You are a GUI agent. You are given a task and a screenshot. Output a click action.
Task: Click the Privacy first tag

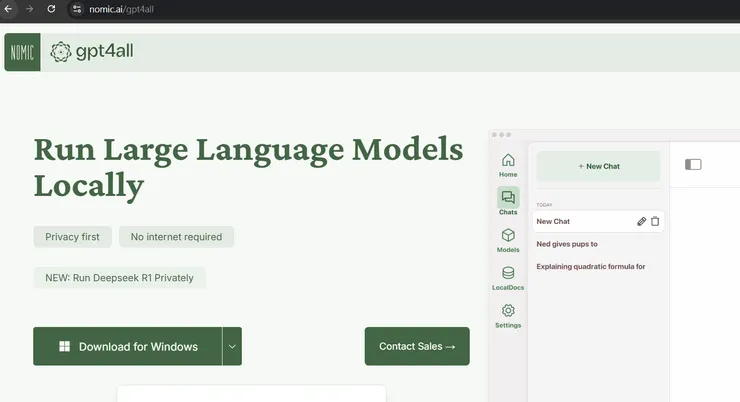[72, 237]
